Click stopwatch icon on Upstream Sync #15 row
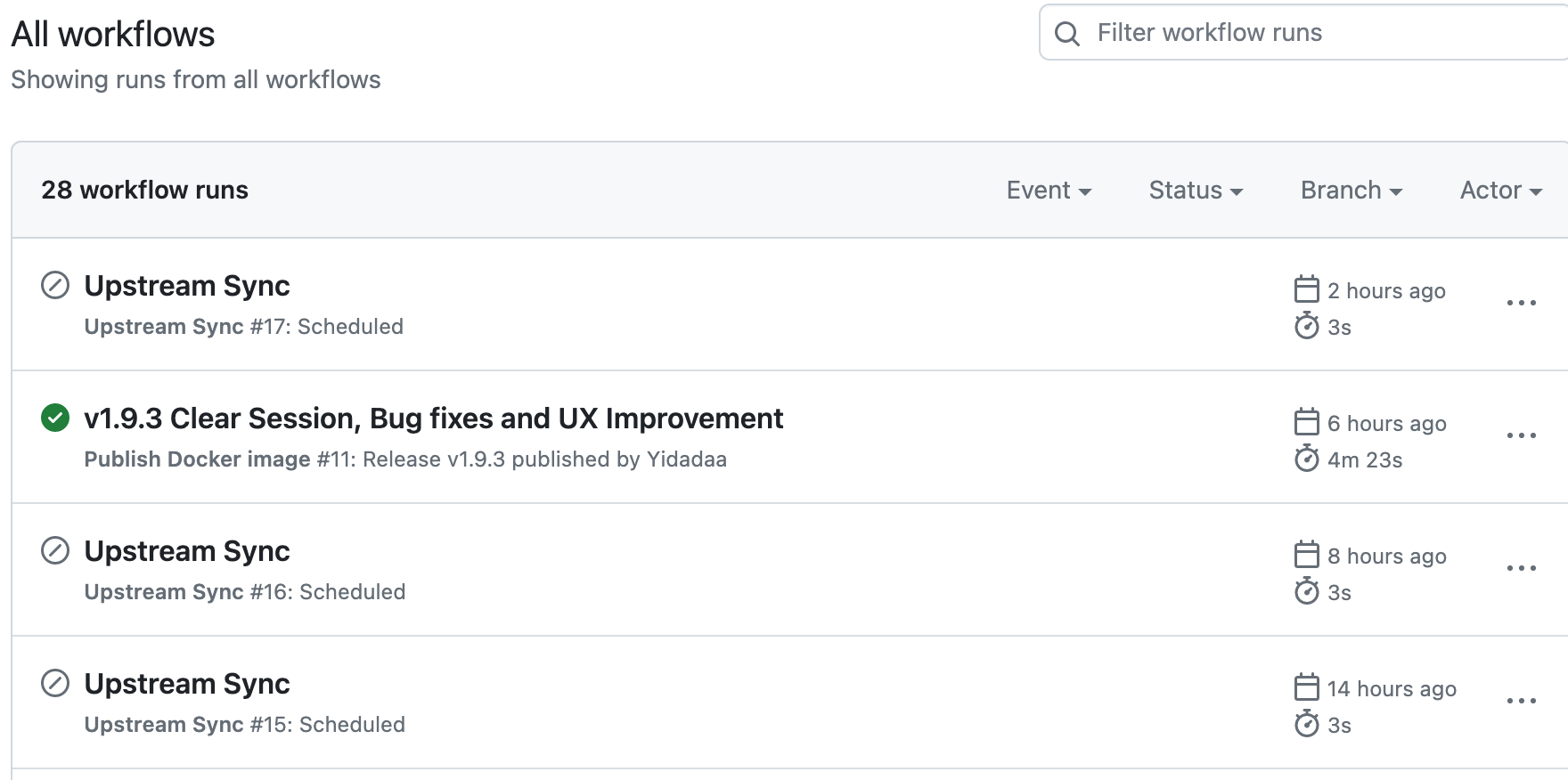Viewport: 1568px width, 780px height. 1306,724
